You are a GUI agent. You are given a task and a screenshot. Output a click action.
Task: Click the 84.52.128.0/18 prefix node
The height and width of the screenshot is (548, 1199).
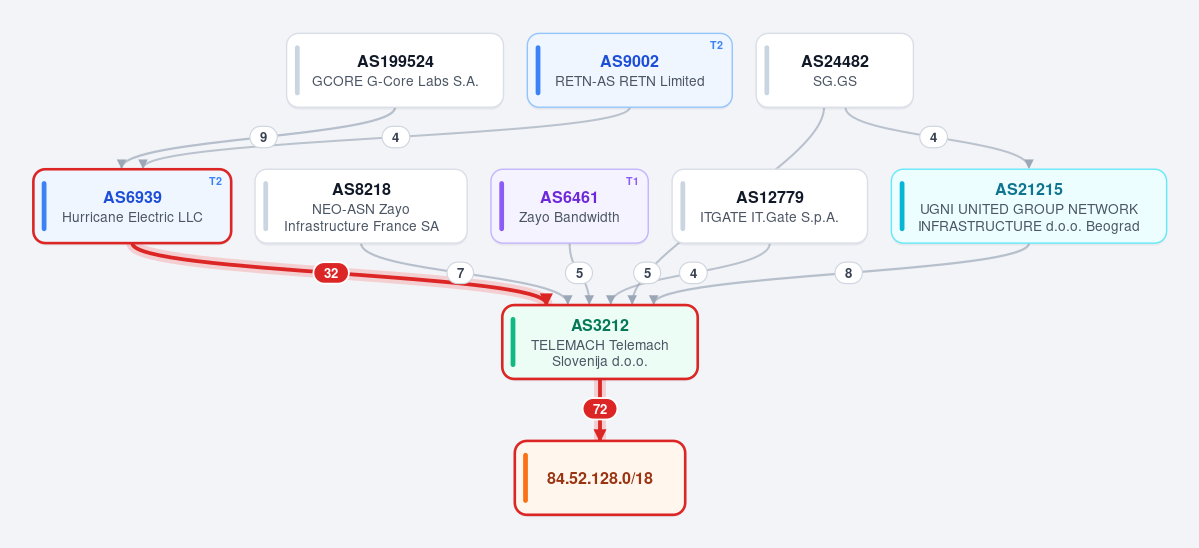point(600,478)
